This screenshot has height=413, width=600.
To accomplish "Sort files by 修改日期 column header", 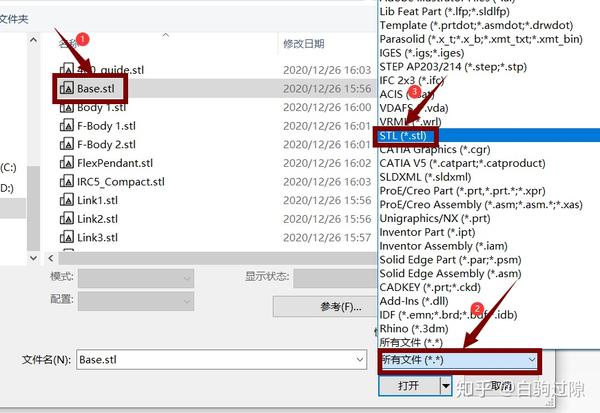I will click(304, 44).
